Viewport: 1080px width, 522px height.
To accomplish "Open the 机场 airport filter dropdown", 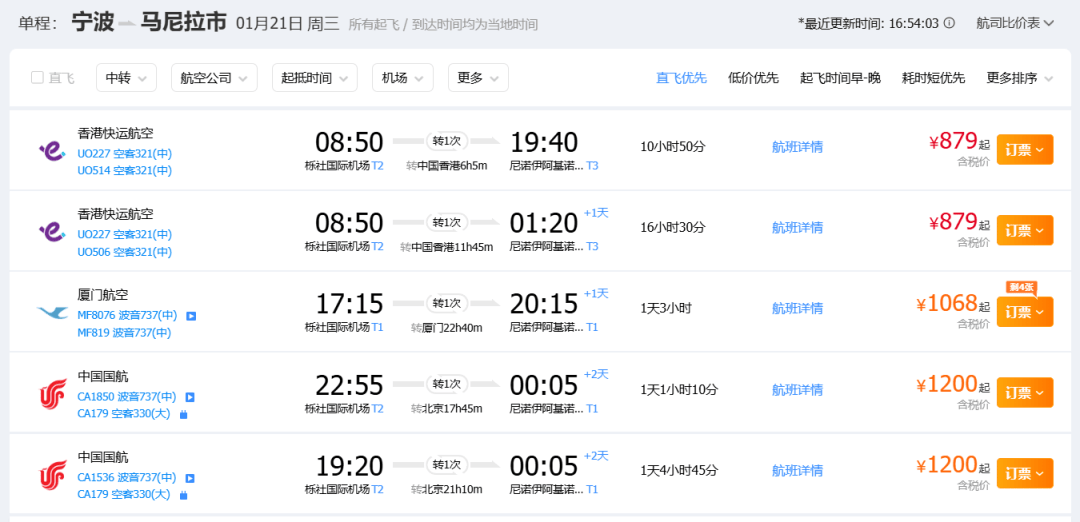I will coord(402,78).
